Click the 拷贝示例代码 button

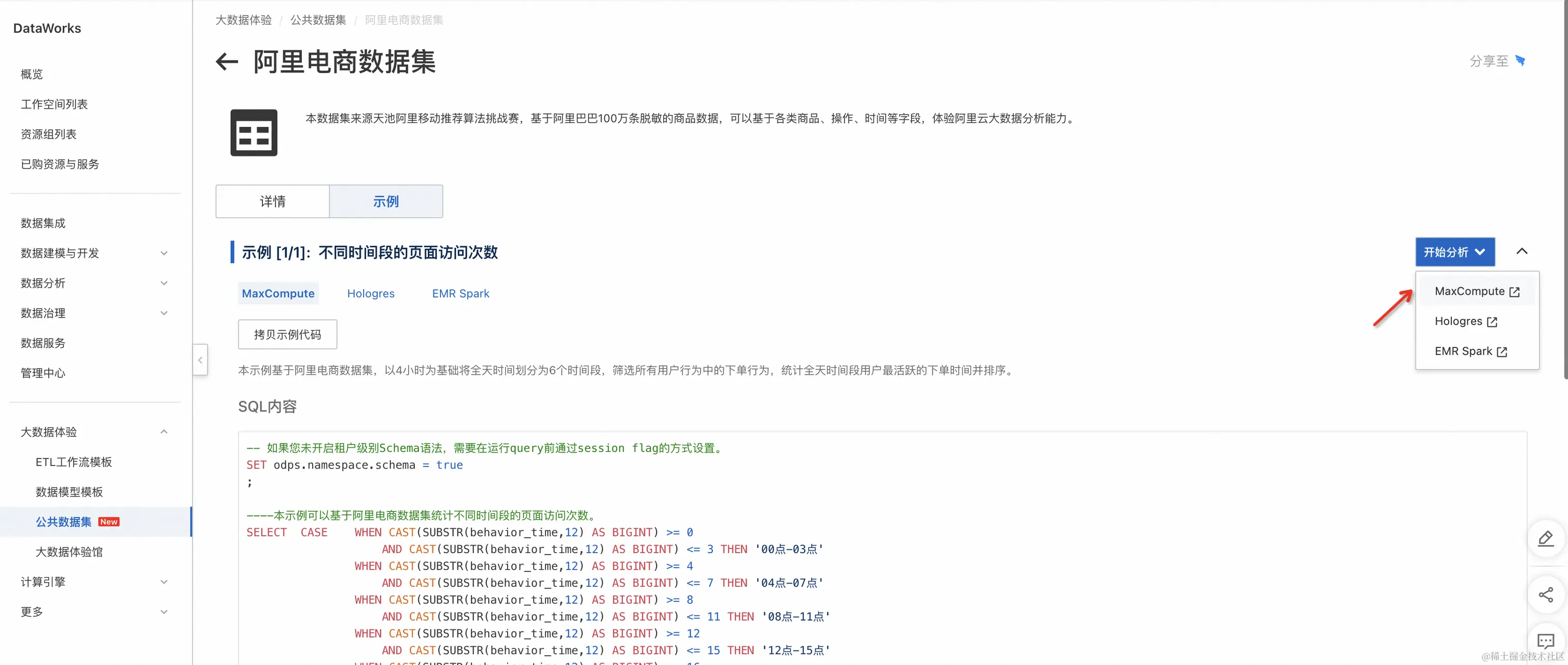(287, 335)
